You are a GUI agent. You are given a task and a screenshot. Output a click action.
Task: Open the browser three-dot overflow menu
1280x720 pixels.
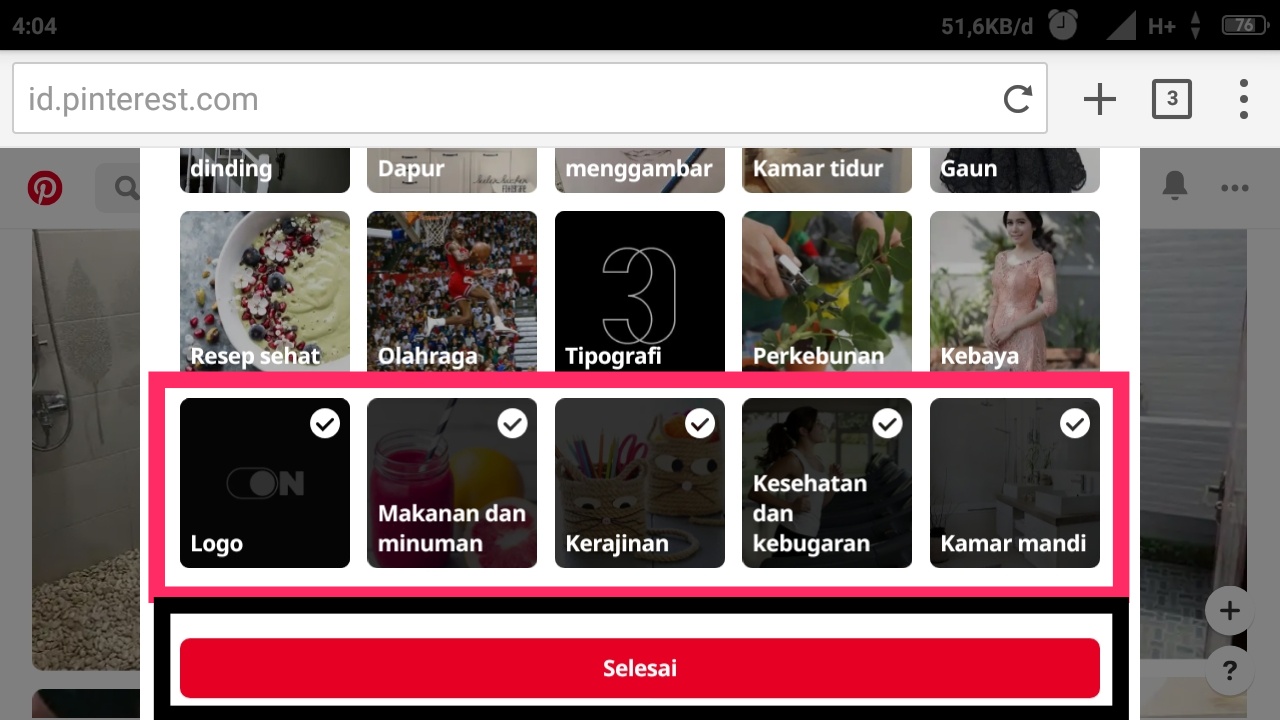click(x=1244, y=99)
